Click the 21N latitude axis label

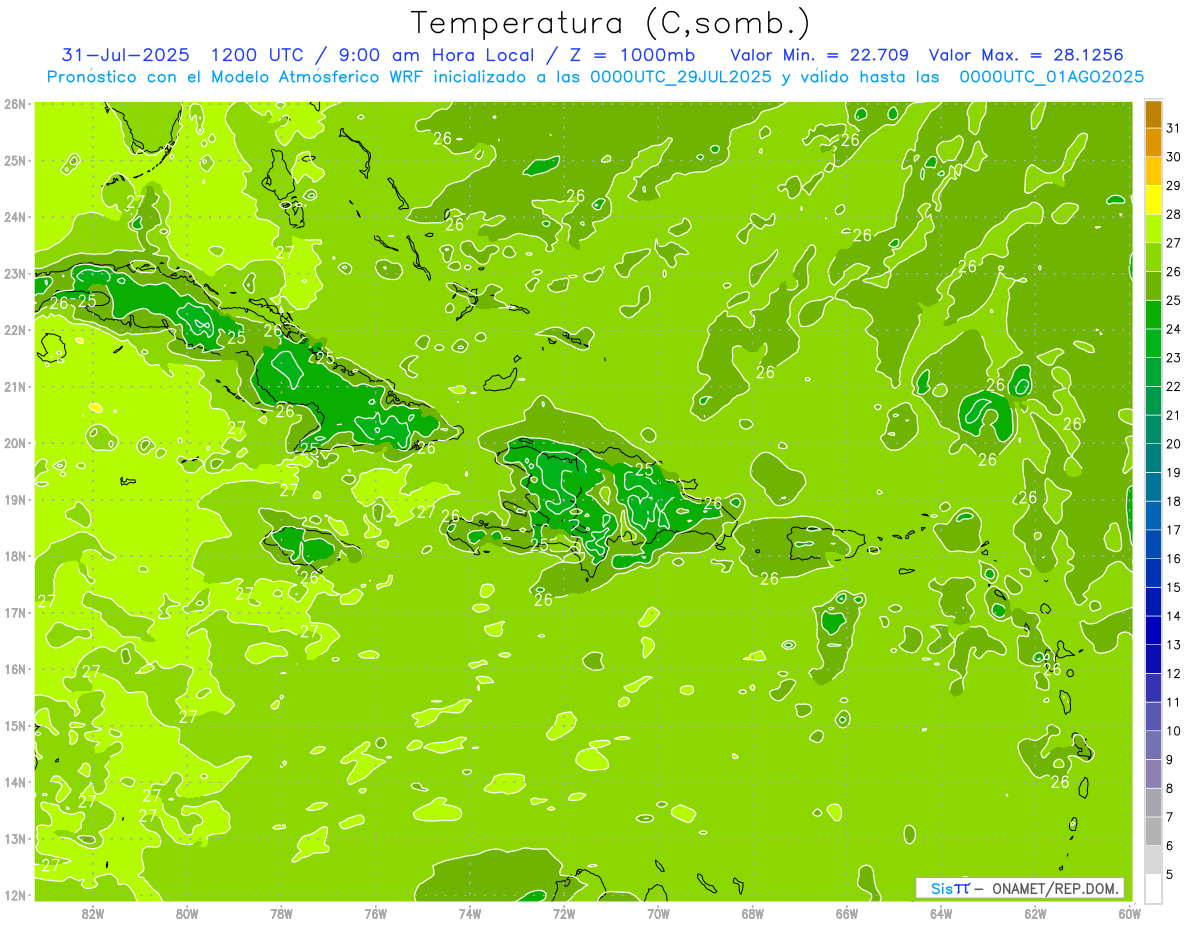click(15, 387)
